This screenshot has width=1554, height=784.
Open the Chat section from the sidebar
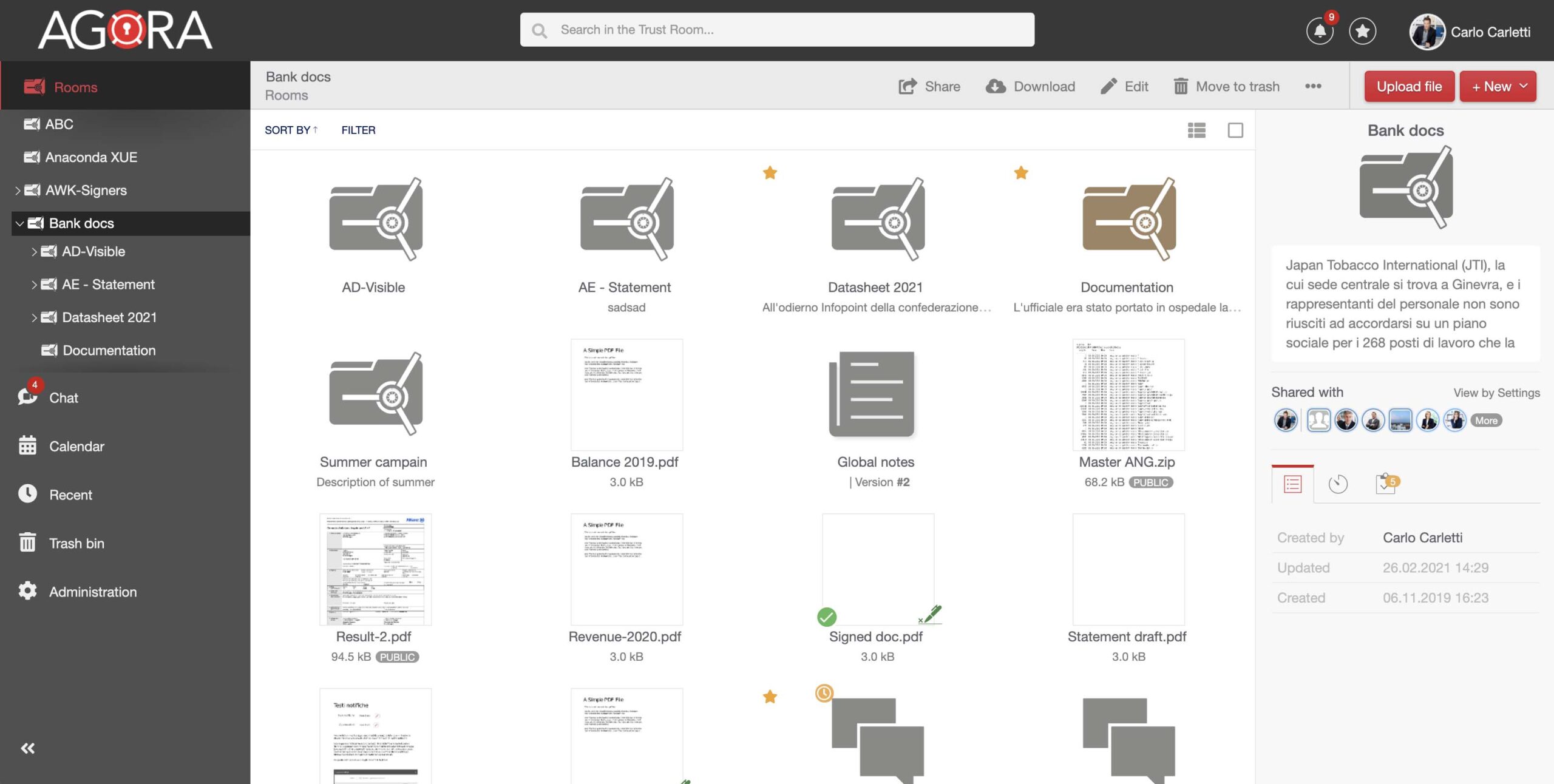click(63, 398)
